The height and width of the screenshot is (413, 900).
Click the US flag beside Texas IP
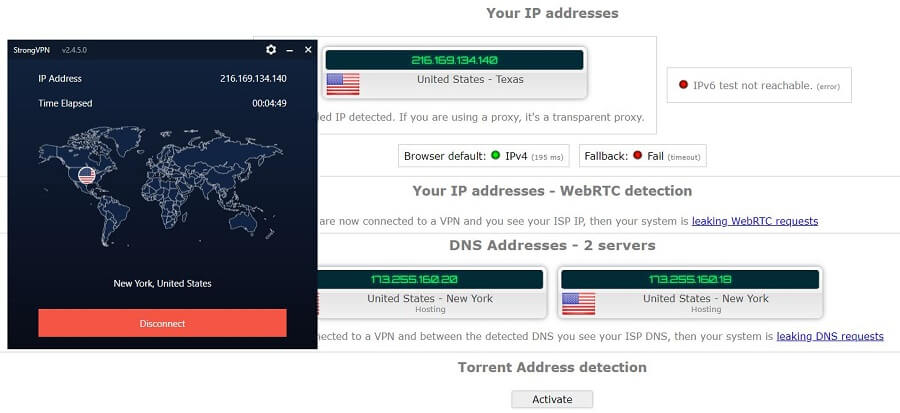[343, 84]
